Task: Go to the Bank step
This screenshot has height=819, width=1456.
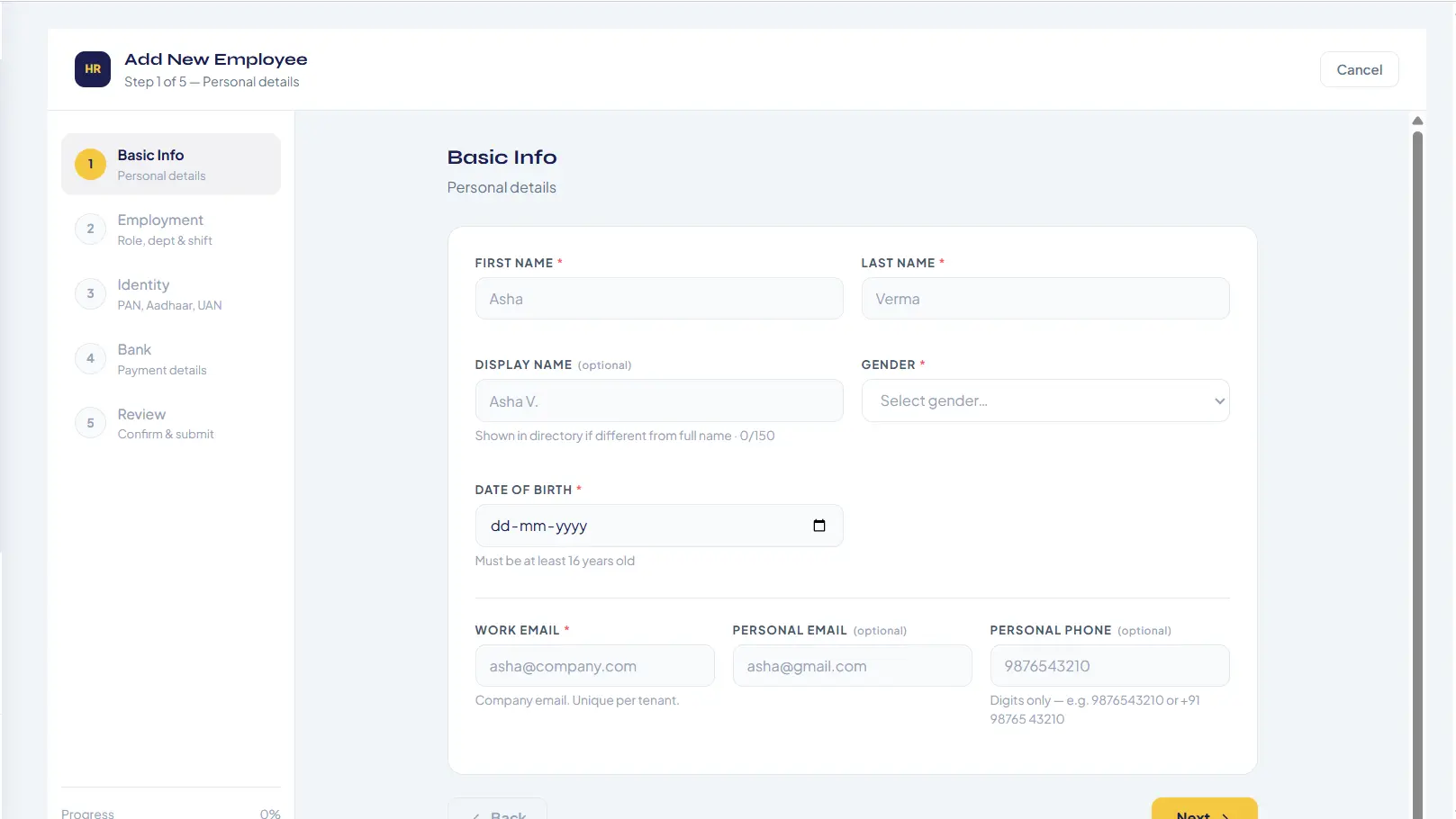Action: (x=171, y=358)
